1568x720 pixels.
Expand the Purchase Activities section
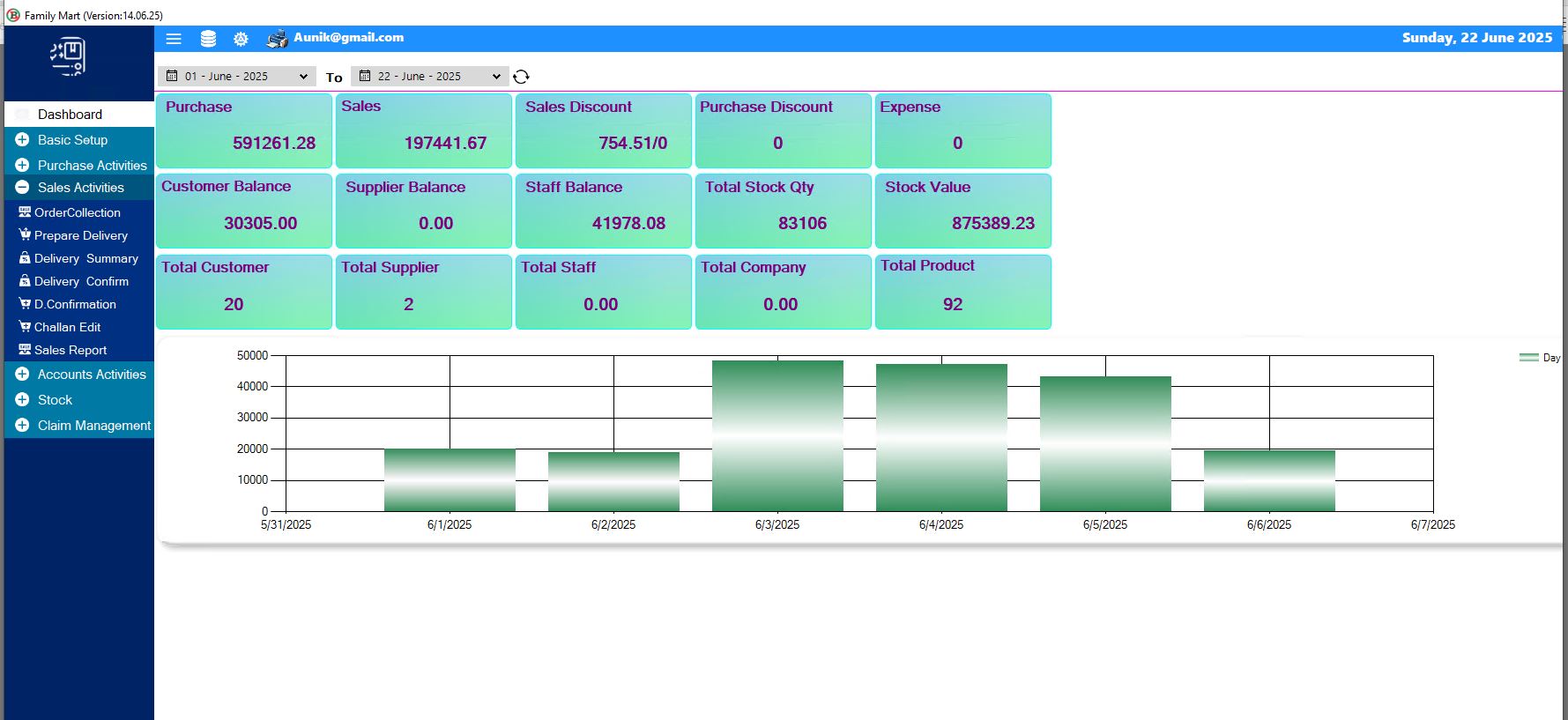click(x=23, y=165)
